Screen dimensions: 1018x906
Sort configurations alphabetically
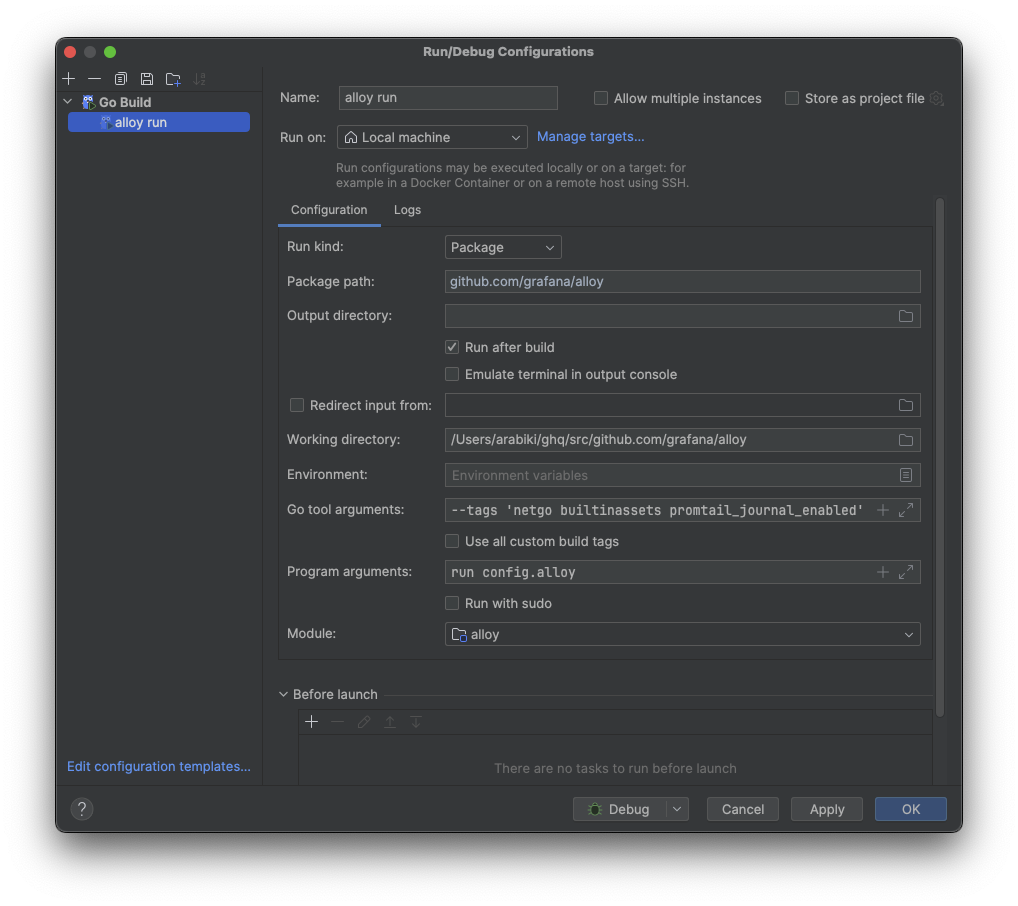199,79
